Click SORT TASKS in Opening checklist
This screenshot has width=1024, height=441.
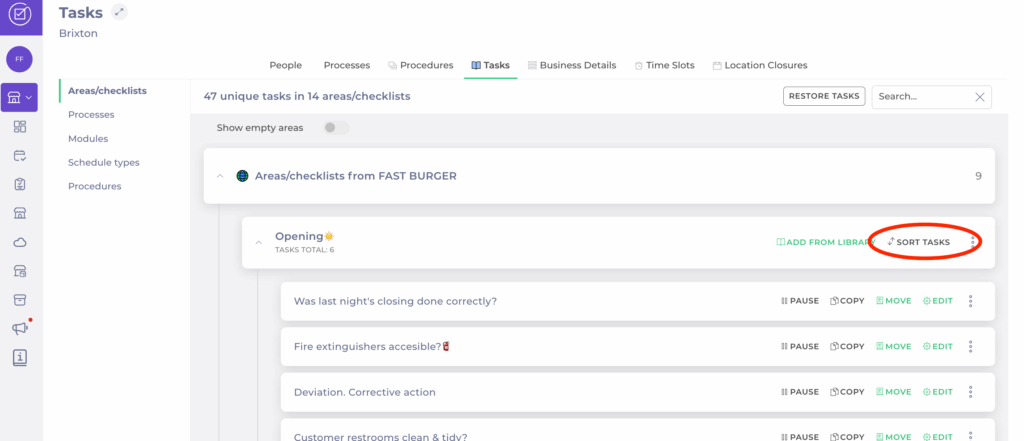[918, 242]
